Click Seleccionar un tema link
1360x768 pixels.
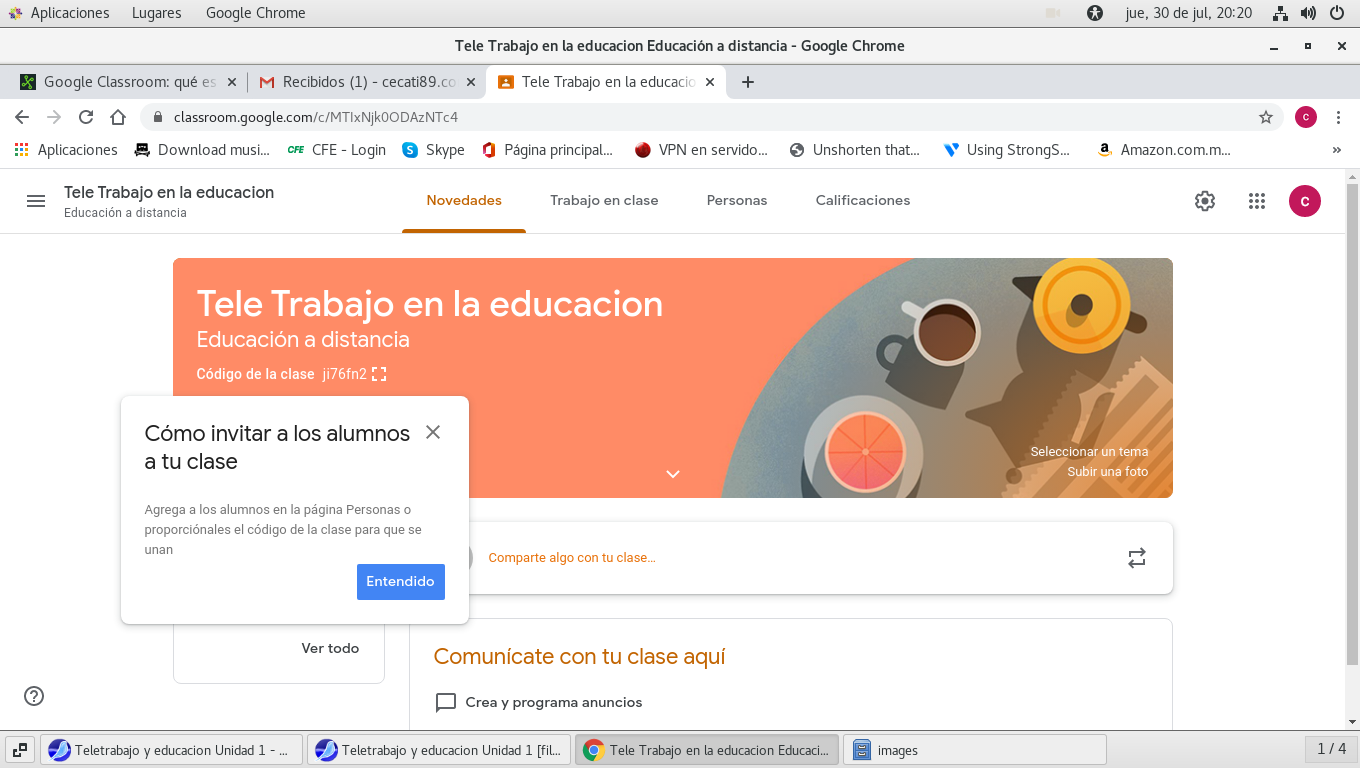pyautogui.click(x=1089, y=452)
